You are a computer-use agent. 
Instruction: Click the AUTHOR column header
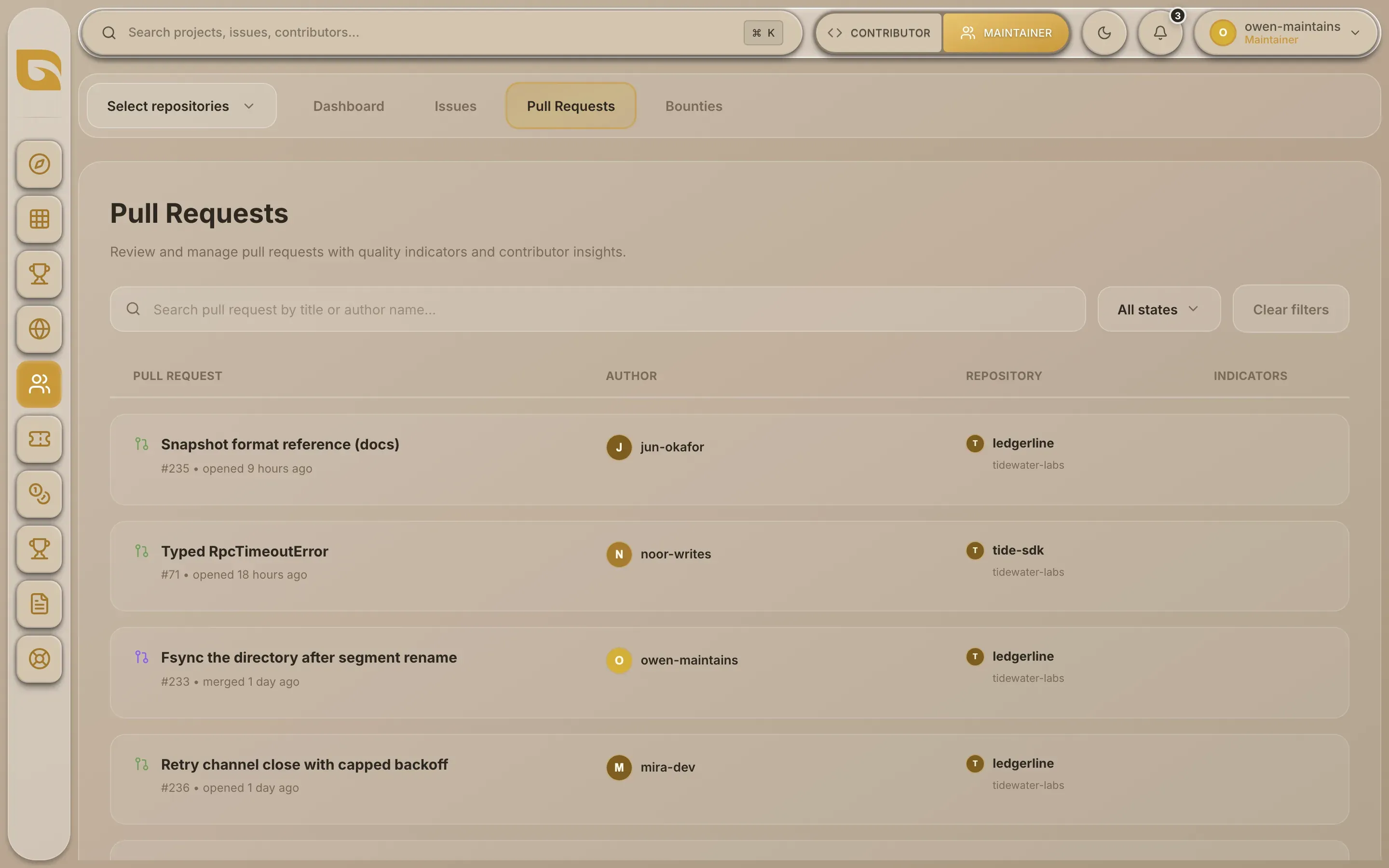pos(631,376)
